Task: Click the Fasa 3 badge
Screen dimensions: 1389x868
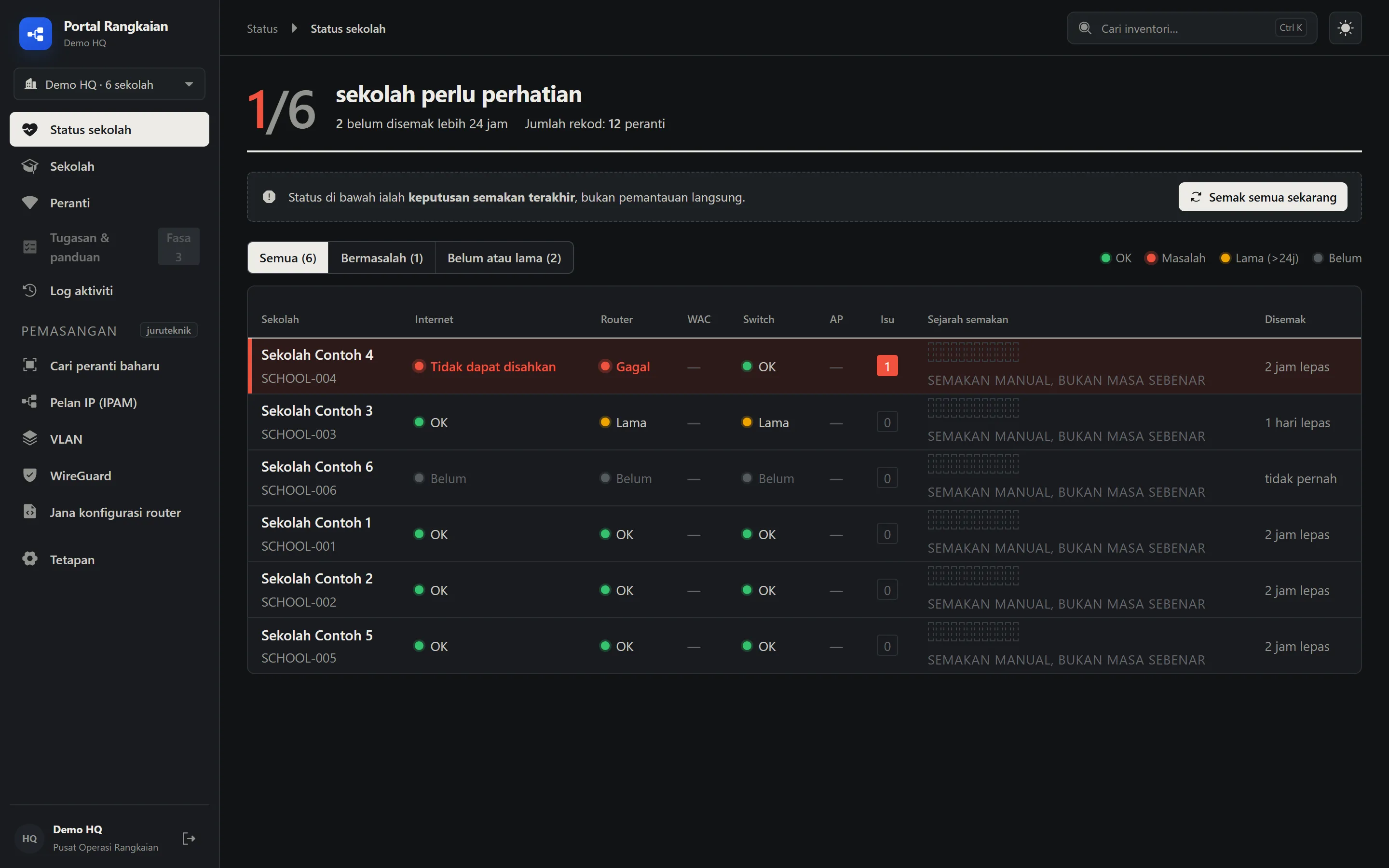Action: tap(178, 247)
